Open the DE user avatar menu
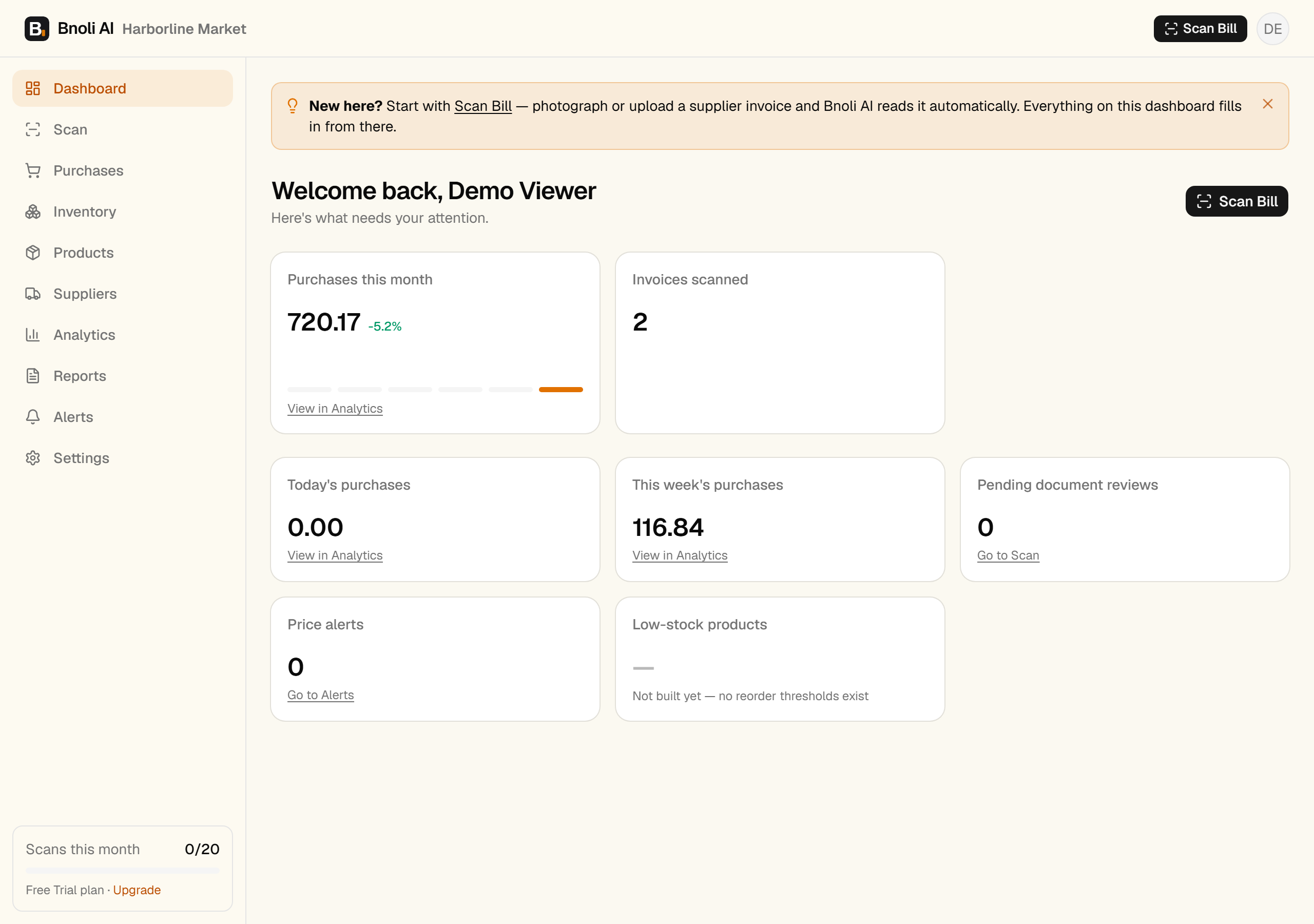The image size is (1314, 924). [1272, 29]
